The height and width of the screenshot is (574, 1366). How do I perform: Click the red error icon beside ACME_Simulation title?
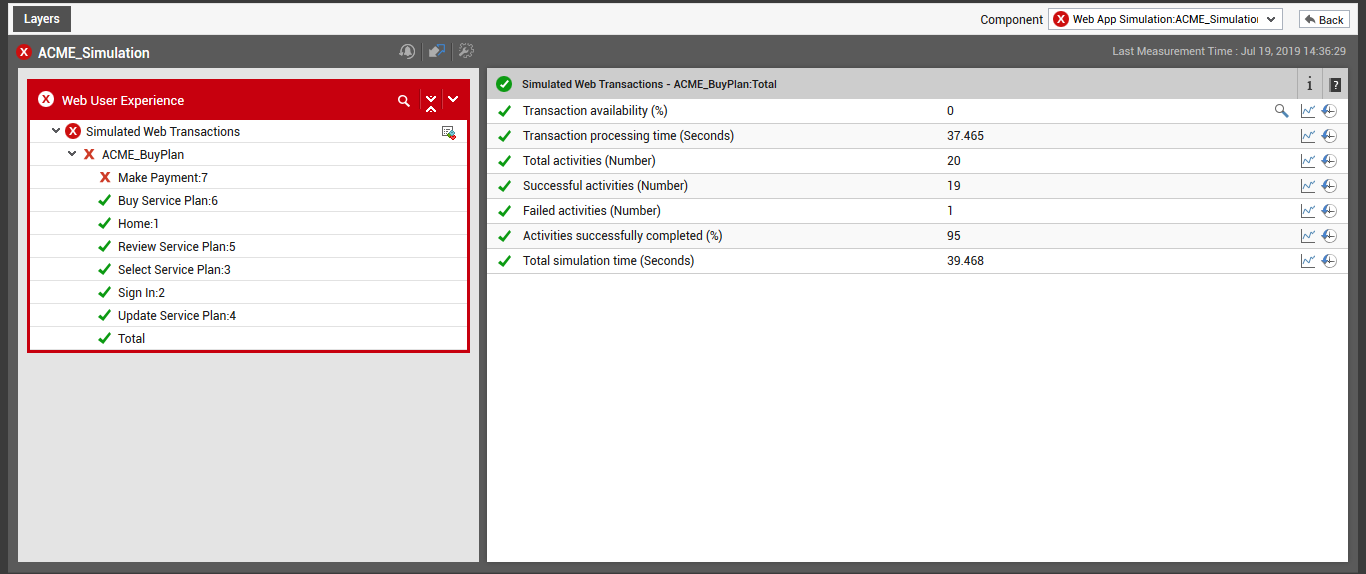24,52
